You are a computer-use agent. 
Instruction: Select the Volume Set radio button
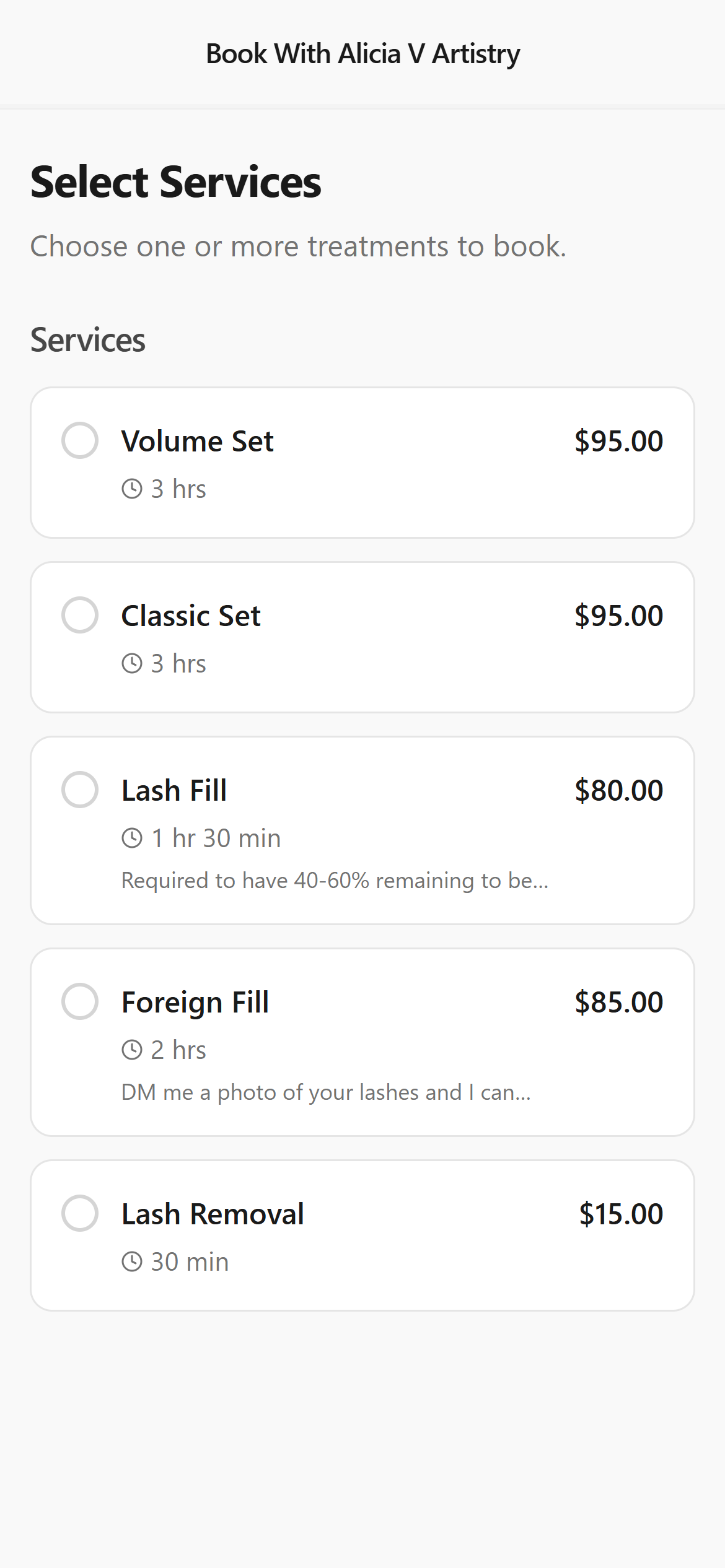[x=80, y=440]
